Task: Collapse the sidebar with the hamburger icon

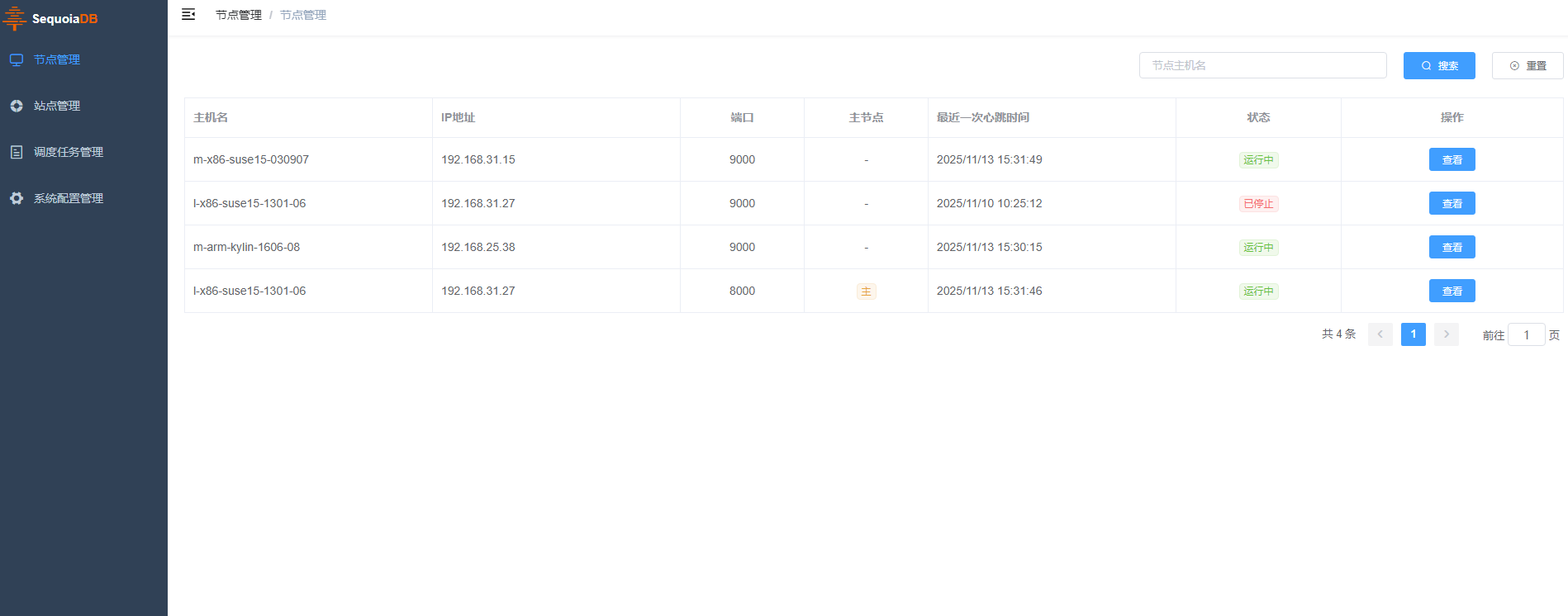Action: coord(188,14)
